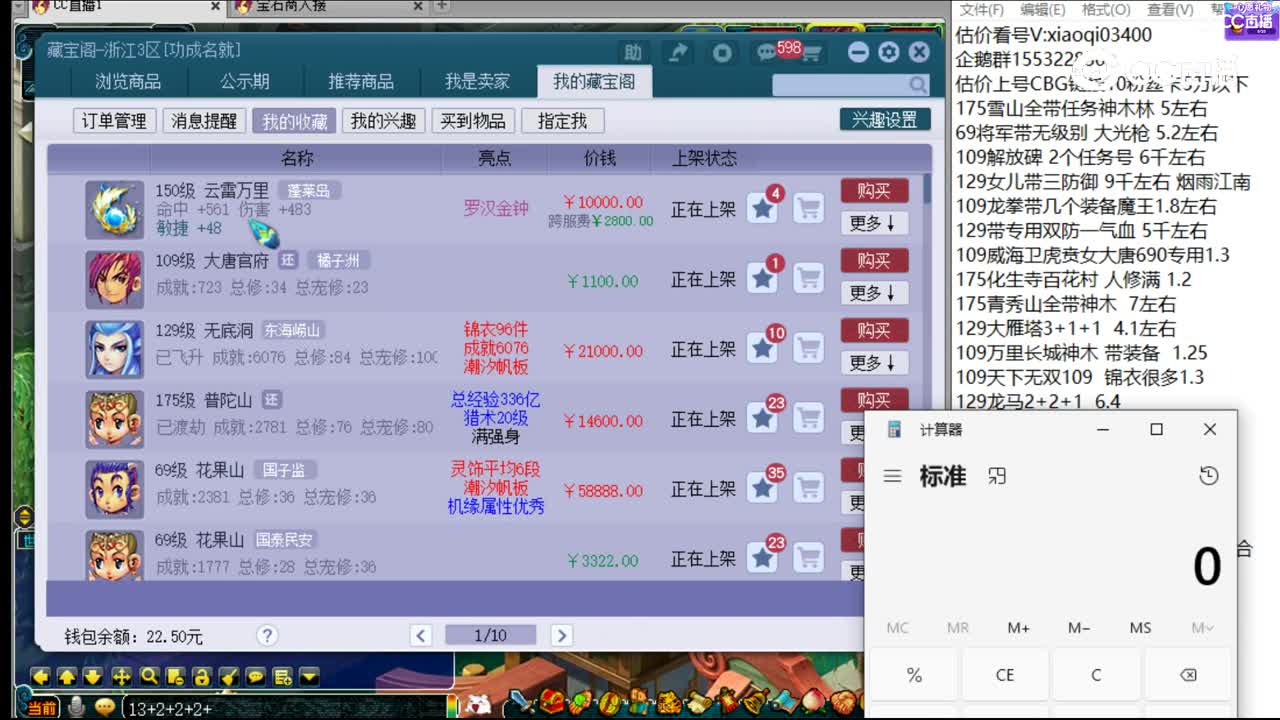The height and width of the screenshot is (720, 1280).
Task: Switch to the 我的兴趣 tab
Action: (383, 120)
